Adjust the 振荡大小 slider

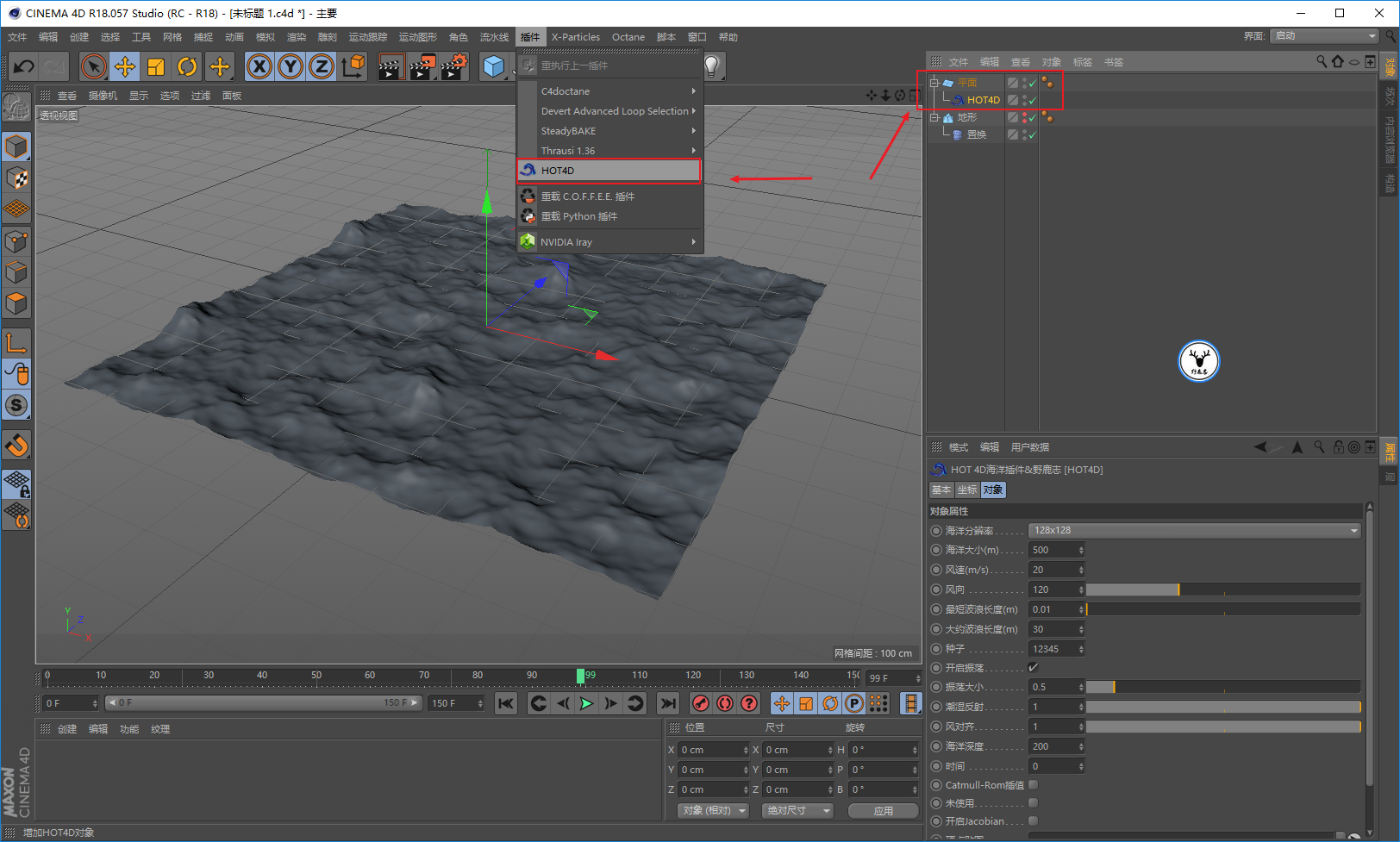click(x=1223, y=687)
